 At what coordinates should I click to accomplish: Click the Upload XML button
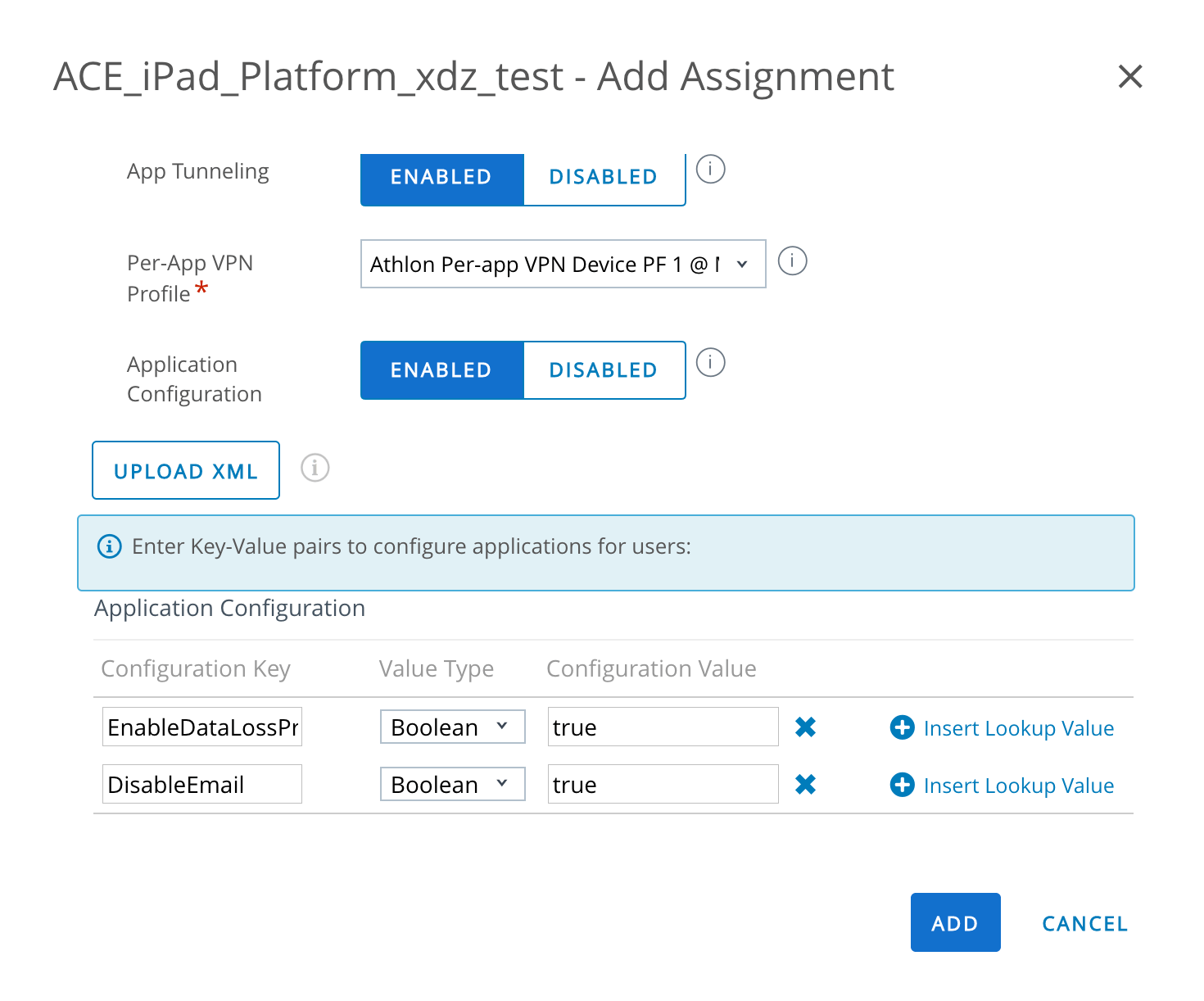click(186, 471)
